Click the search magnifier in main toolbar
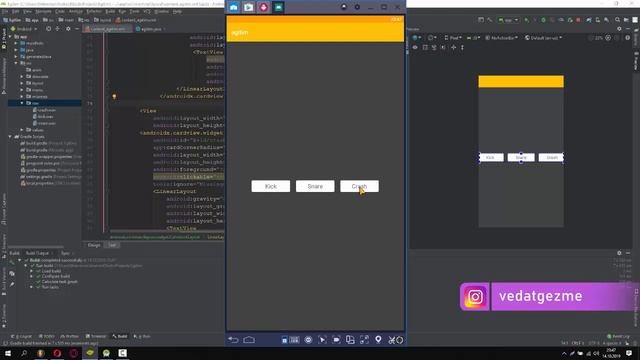 click(x=617, y=20)
